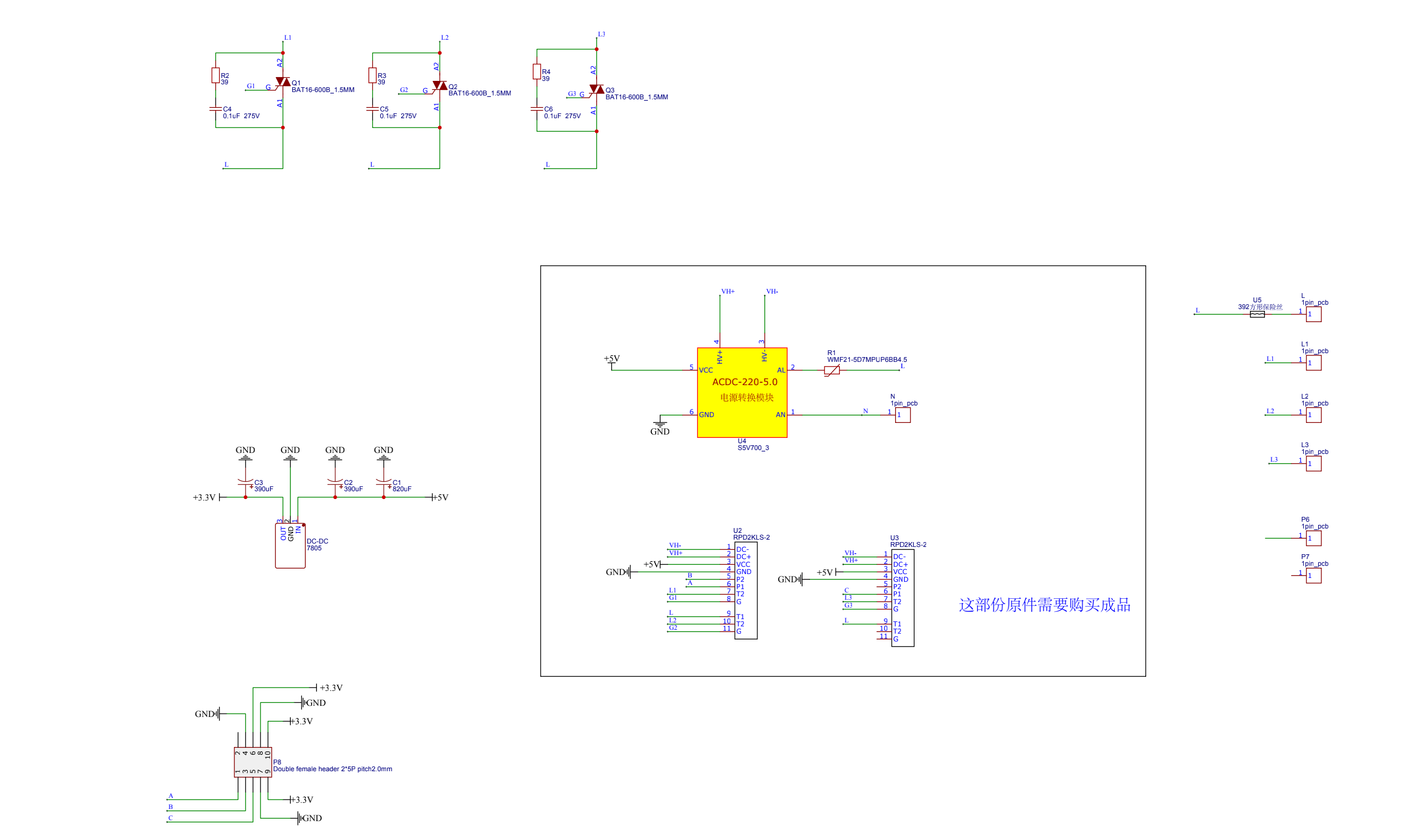This screenshot has height=840, width=1420.
Task: Select the U5 fuse symbol
Action: (1257, 314)
